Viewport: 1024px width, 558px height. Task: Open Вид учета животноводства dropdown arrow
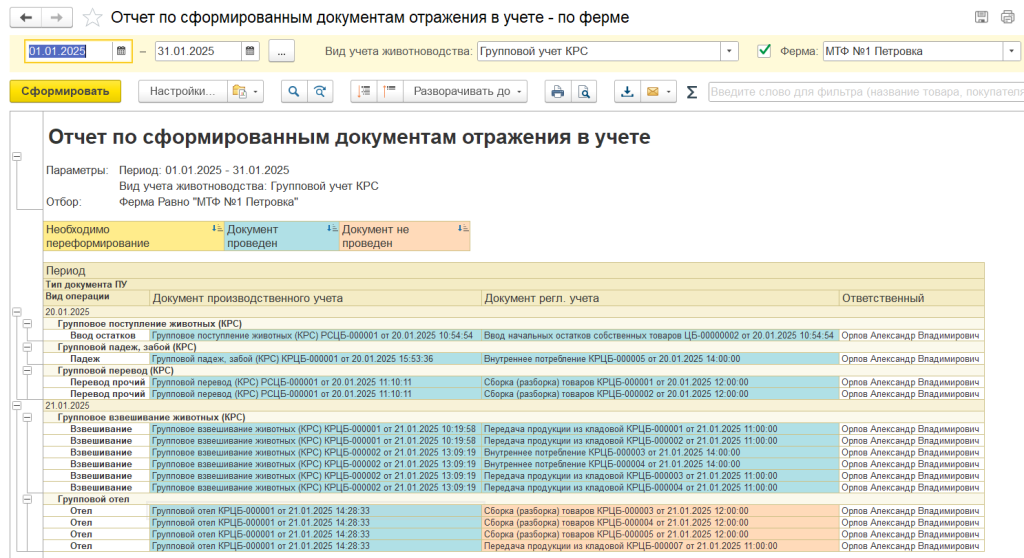coord(729,51)
